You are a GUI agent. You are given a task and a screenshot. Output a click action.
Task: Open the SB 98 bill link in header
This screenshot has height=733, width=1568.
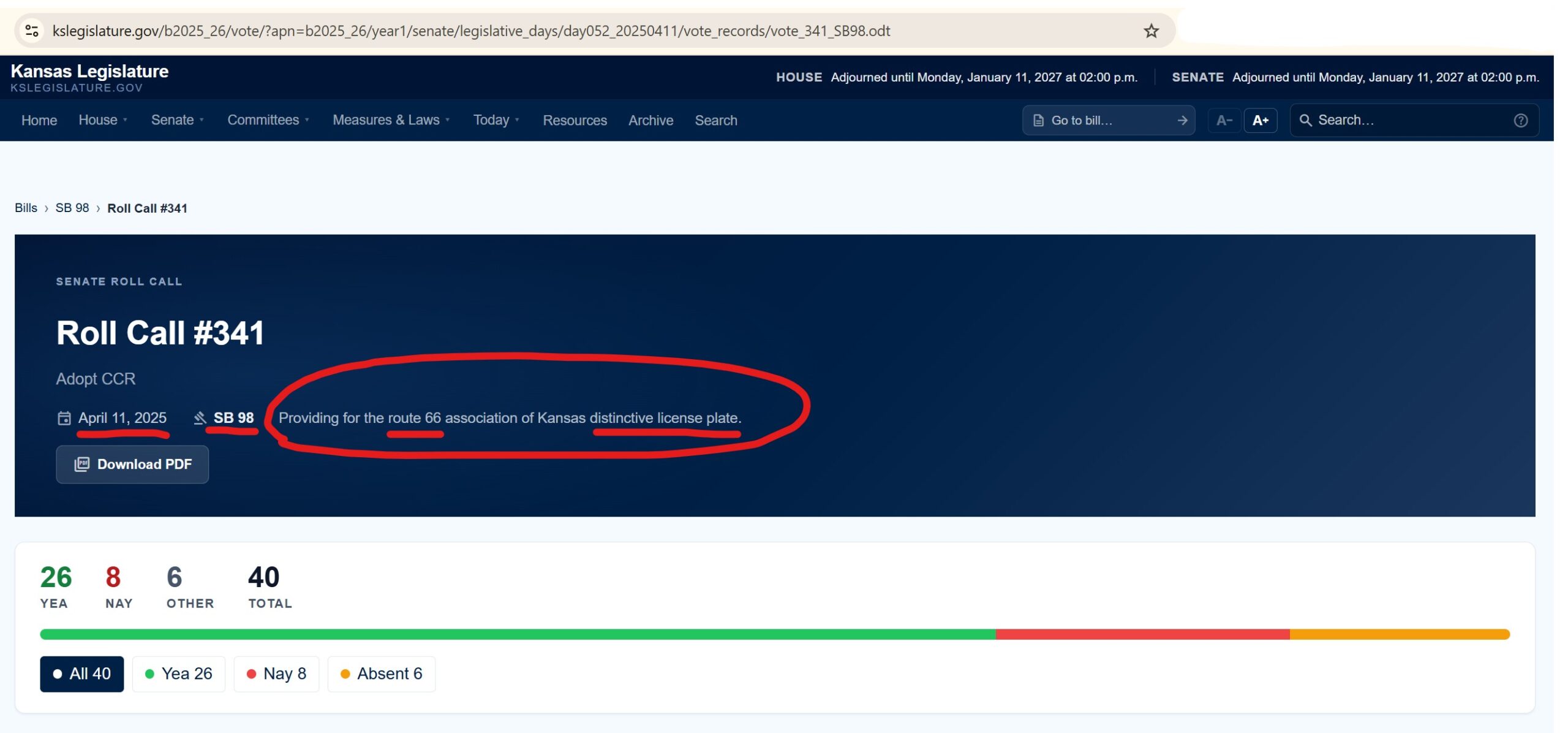point(233,418)
